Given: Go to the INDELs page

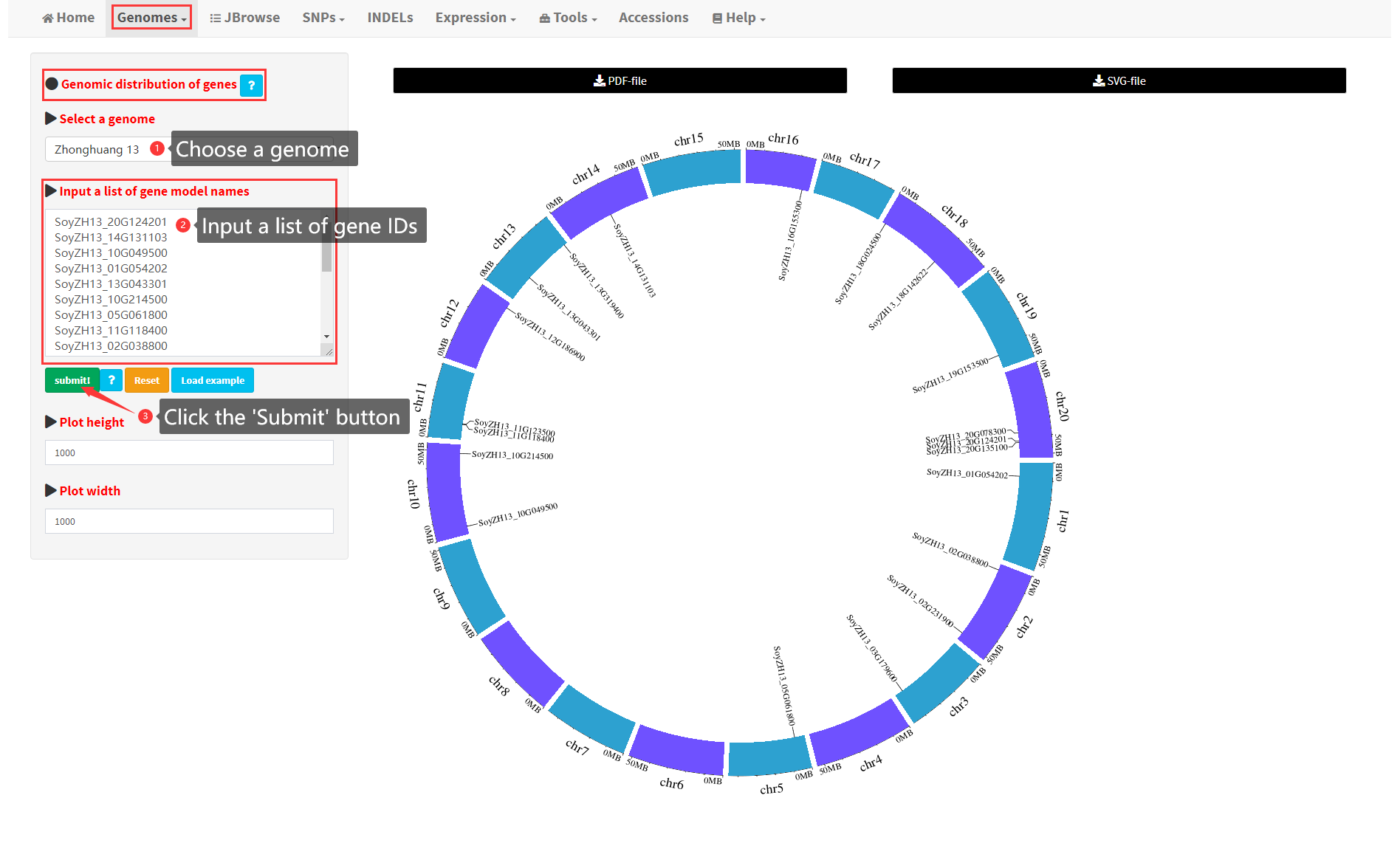Looking at the screenshot, I should point(390,18).
